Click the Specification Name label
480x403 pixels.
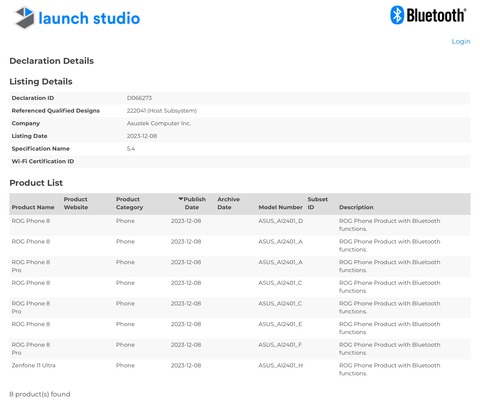tap(41, 149)
